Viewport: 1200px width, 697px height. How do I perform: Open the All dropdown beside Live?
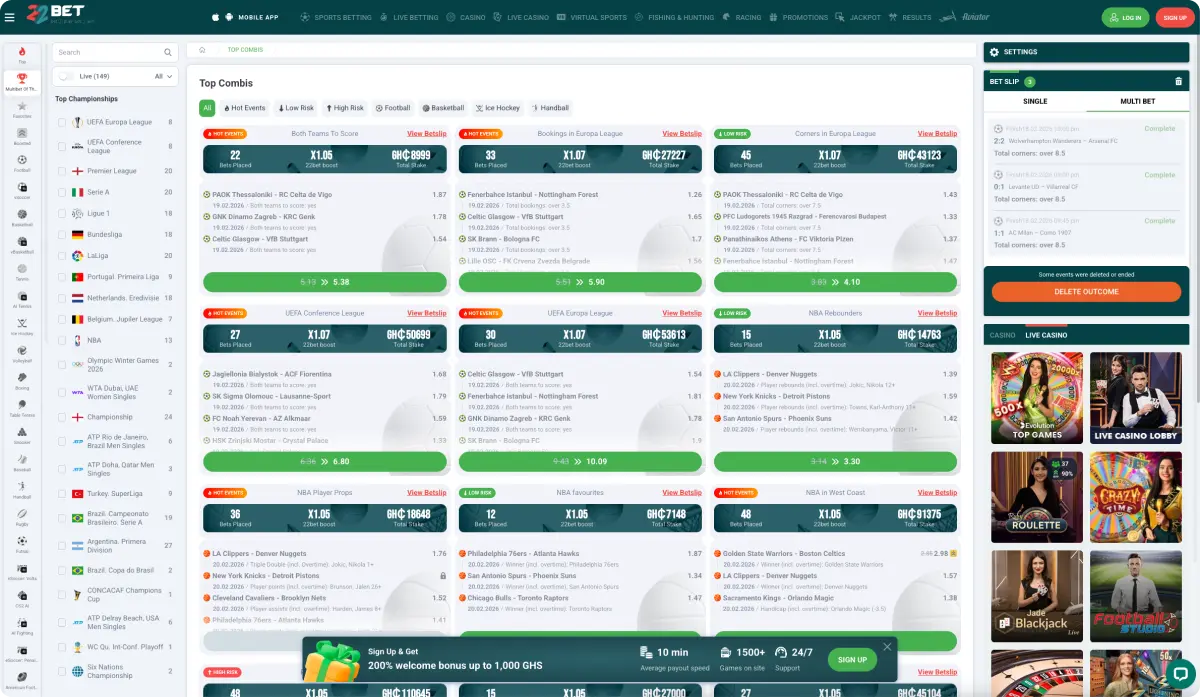[163, 76]
